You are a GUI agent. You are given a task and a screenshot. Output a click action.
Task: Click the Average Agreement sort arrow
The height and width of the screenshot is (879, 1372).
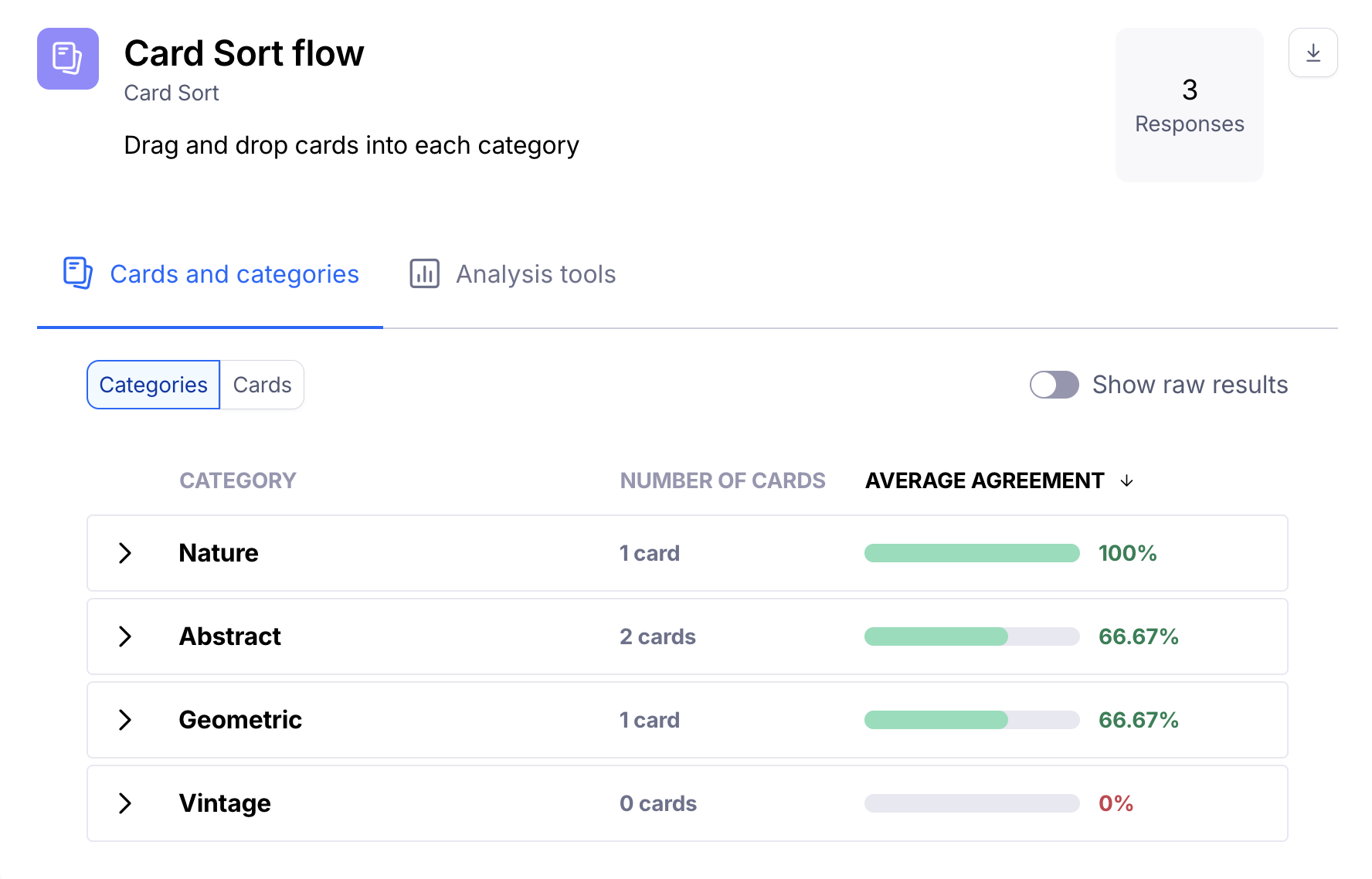pyautogui.click(x=1126, y=481)
